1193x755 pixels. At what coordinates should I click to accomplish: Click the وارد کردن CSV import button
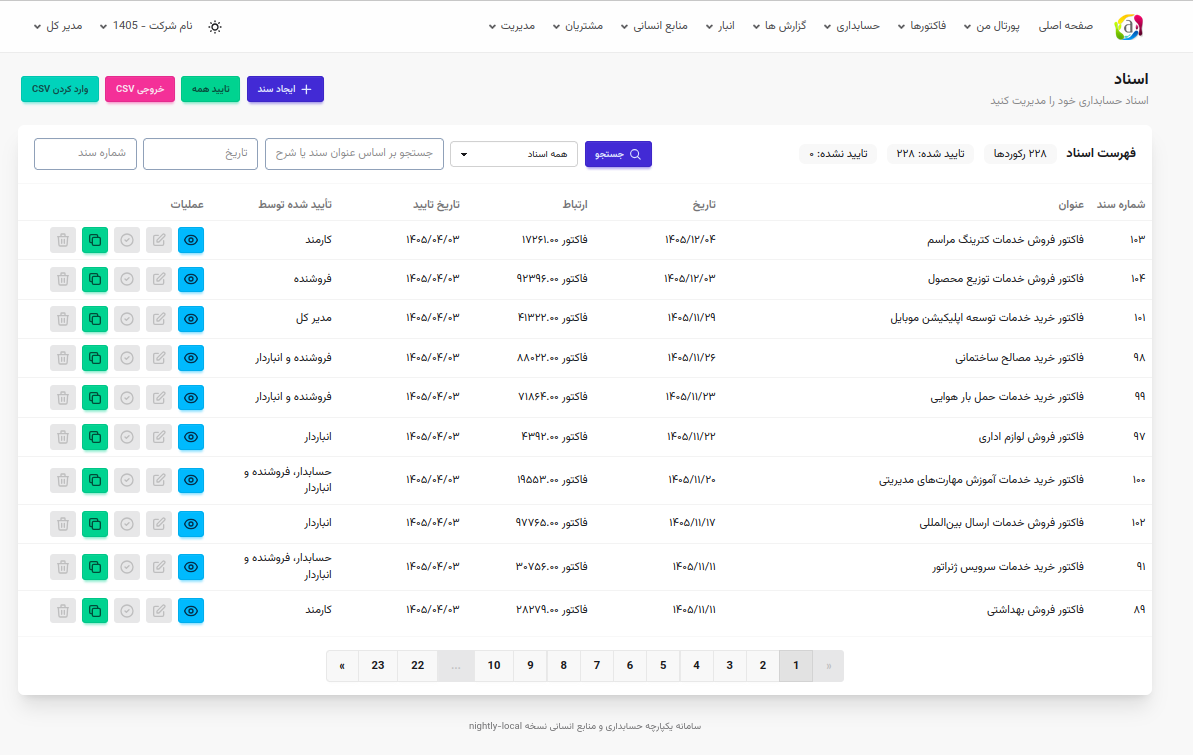pos(60,89)
